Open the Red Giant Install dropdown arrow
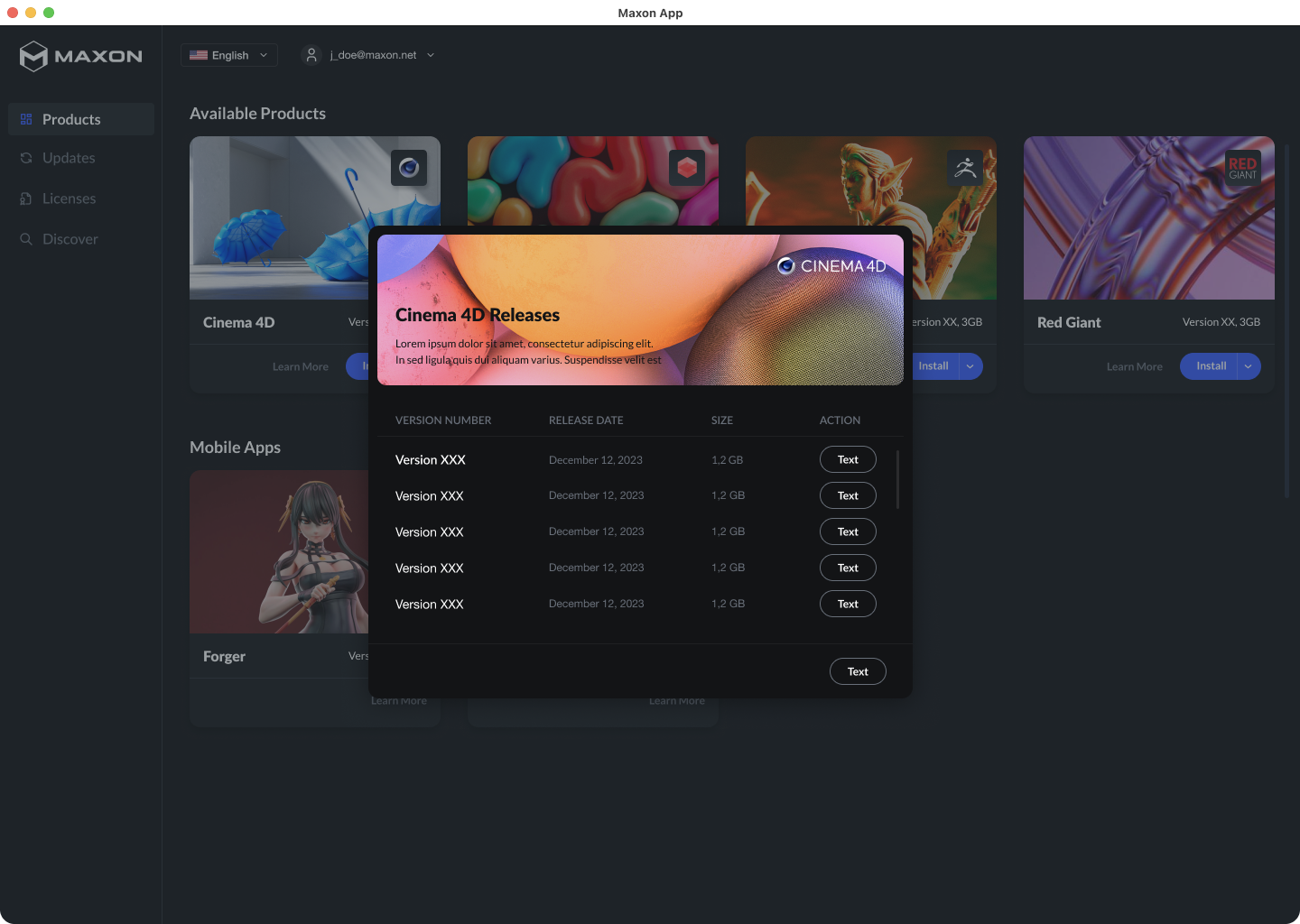 click(x=1249, y=366)
